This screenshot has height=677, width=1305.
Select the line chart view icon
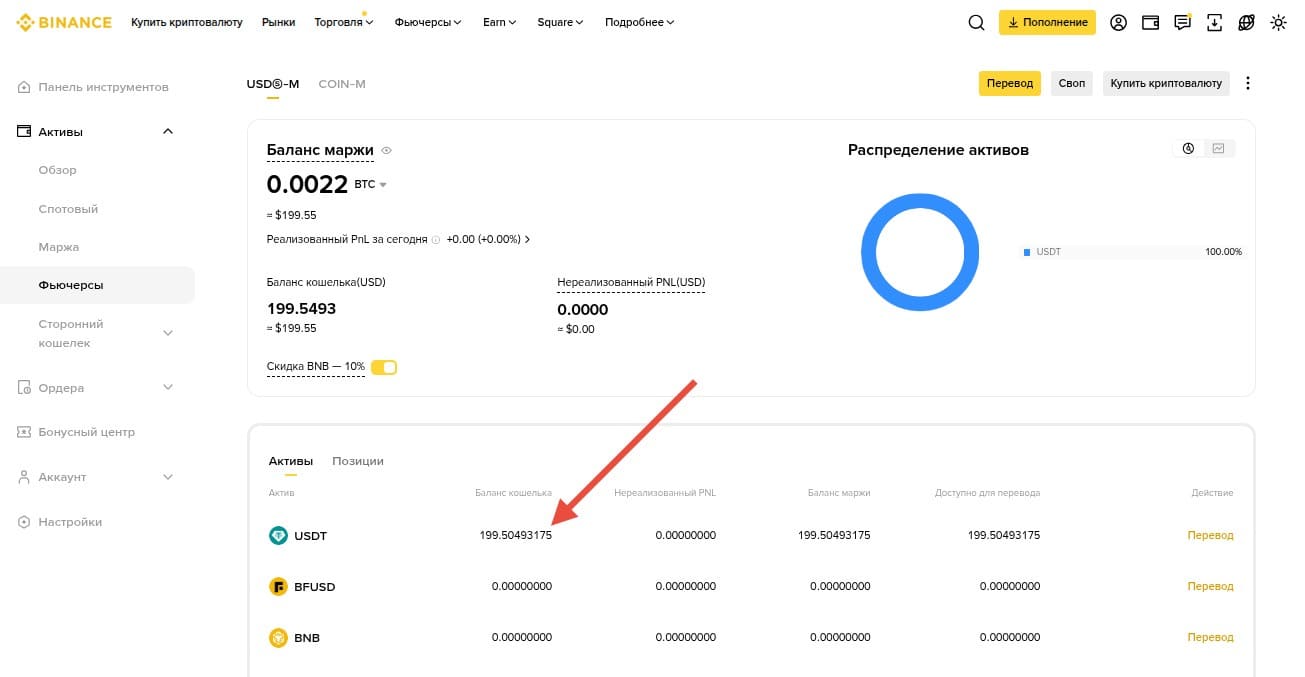[1218, 148]
